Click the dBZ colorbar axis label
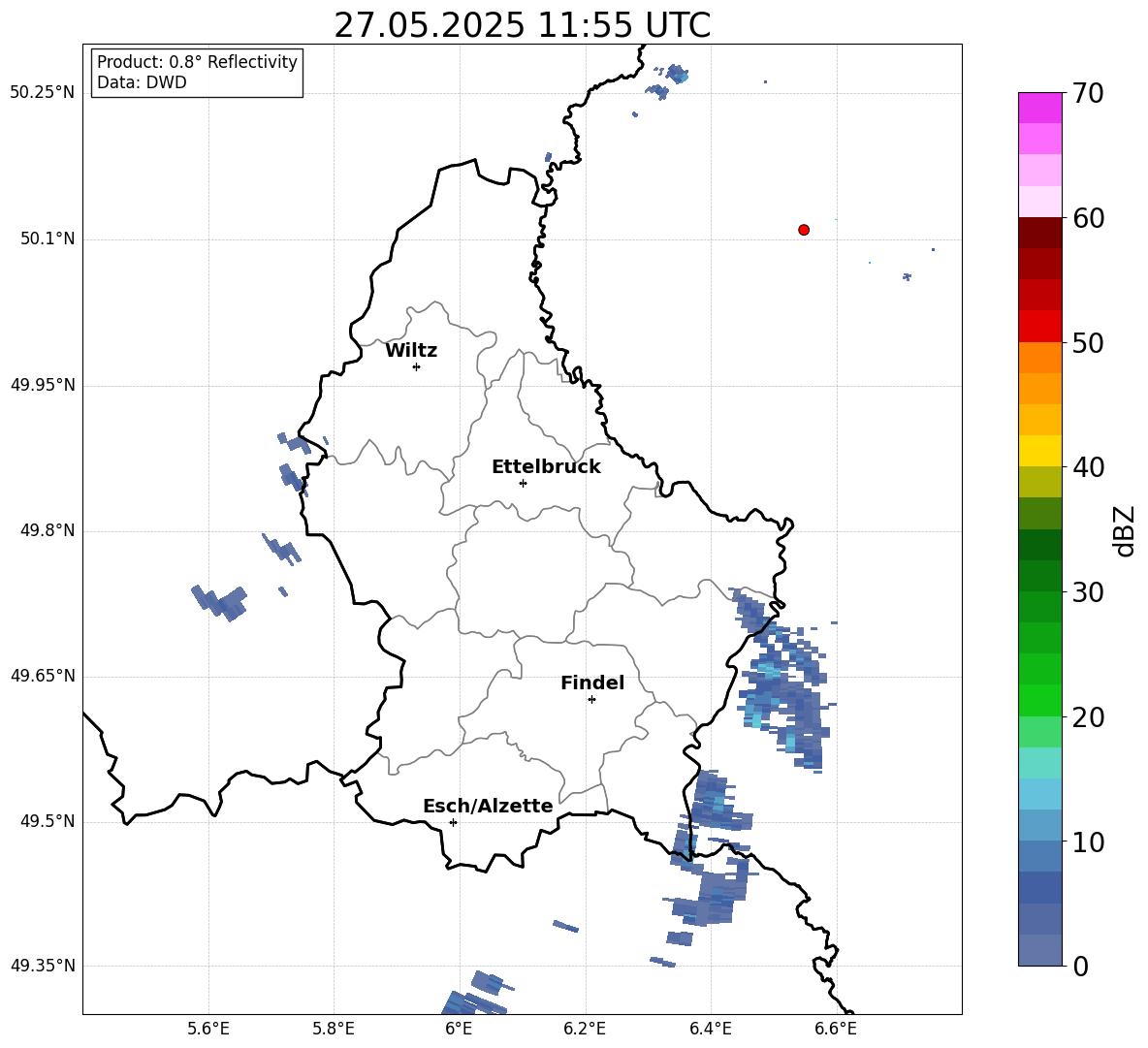Image resolution: width=1148 pixels, height=1048 pixels. [x=1126, y=530]
